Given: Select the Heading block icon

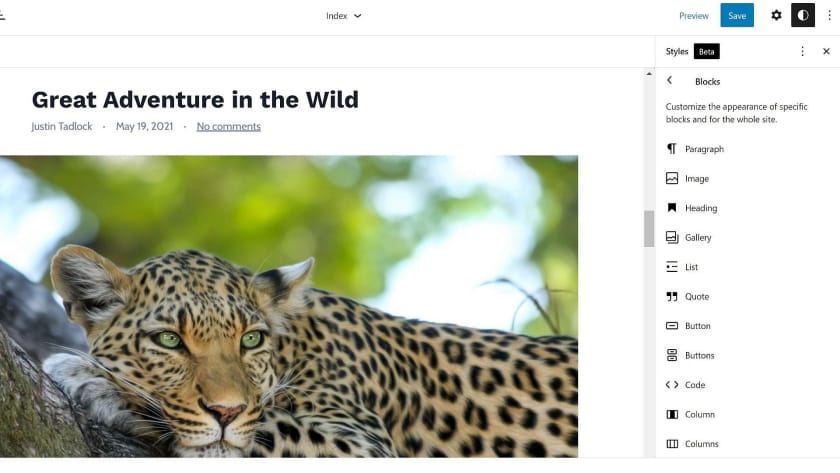Looking at the screenshot, I should pos(672,208).
